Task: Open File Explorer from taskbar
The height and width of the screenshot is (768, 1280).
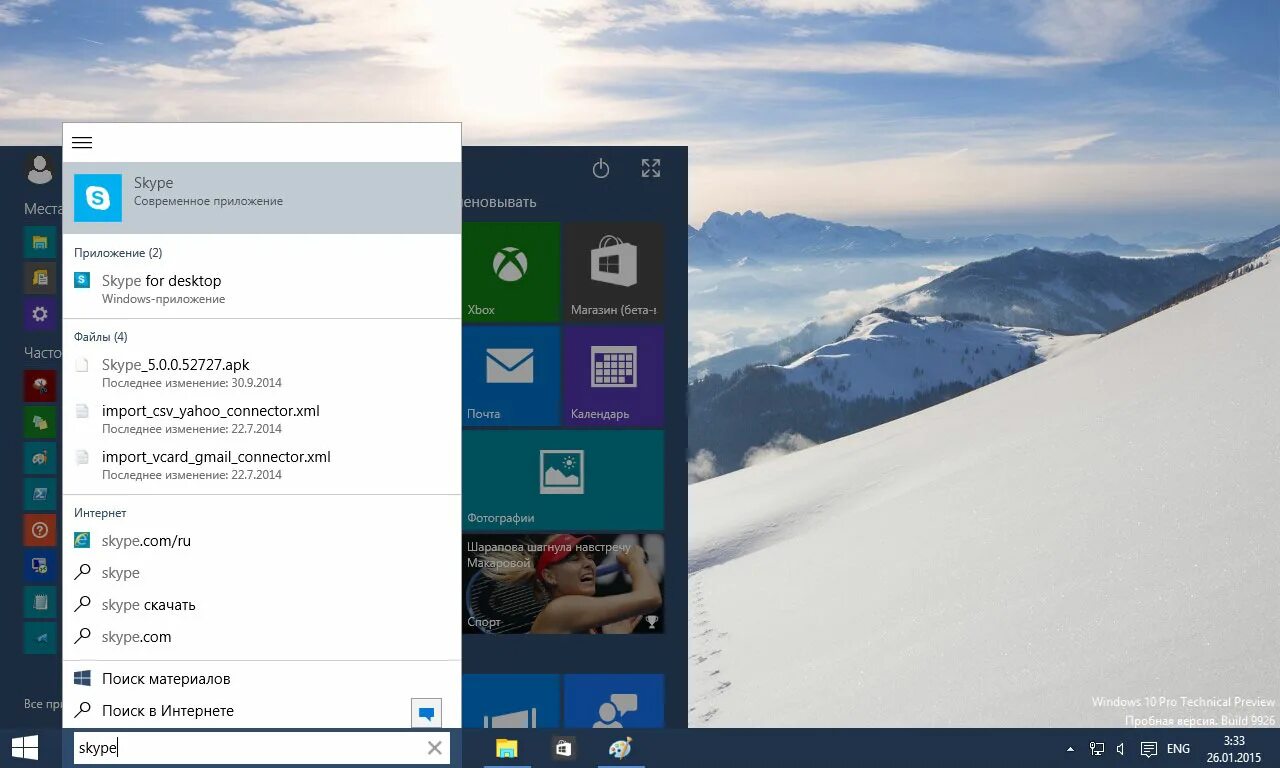Action: [507, 748]
